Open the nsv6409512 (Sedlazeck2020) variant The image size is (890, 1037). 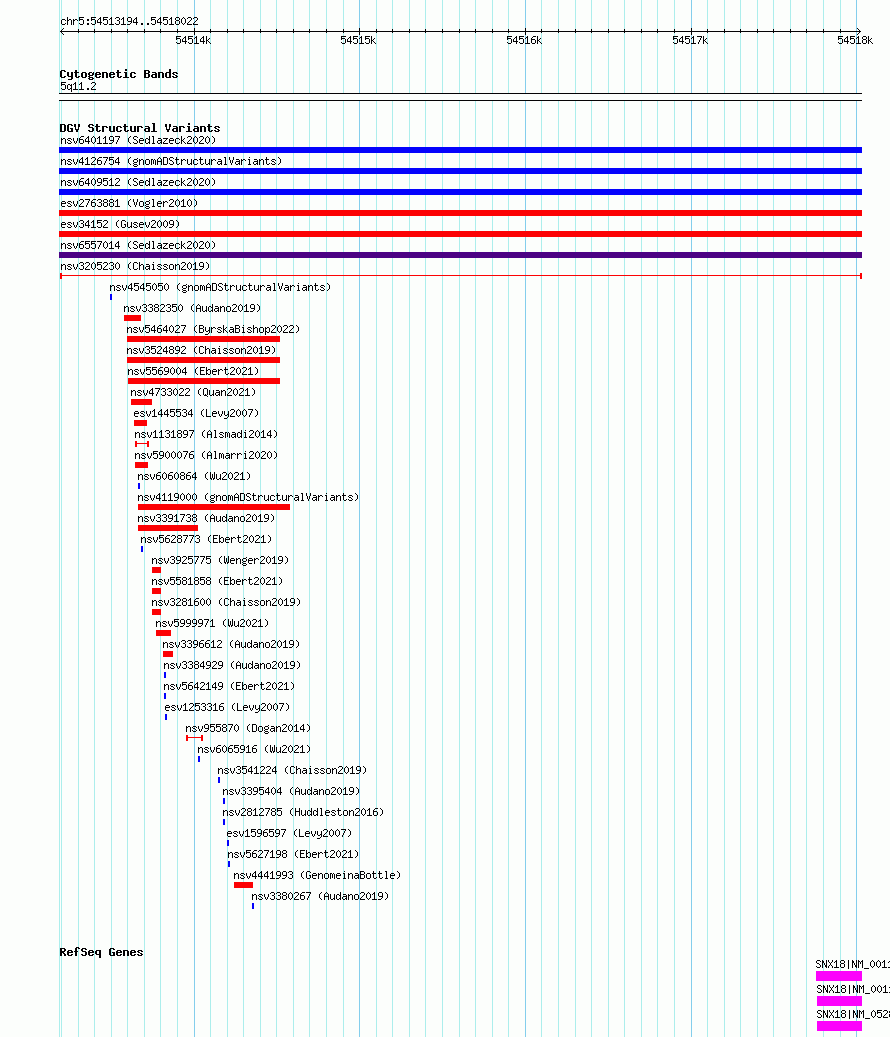(x=138, y=183)
